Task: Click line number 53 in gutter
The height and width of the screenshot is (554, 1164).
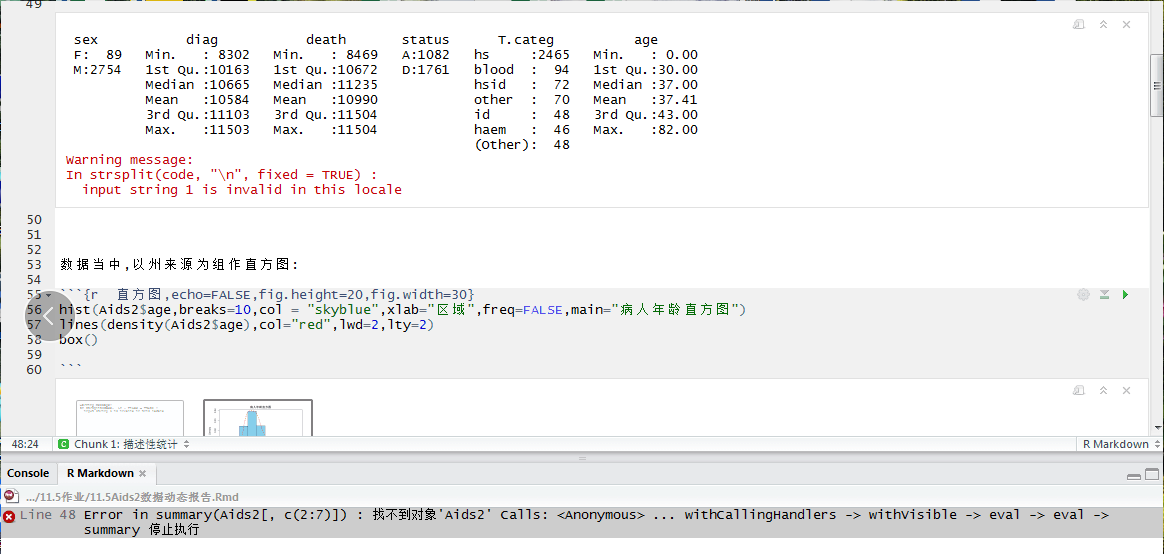Action: [34, 264]
